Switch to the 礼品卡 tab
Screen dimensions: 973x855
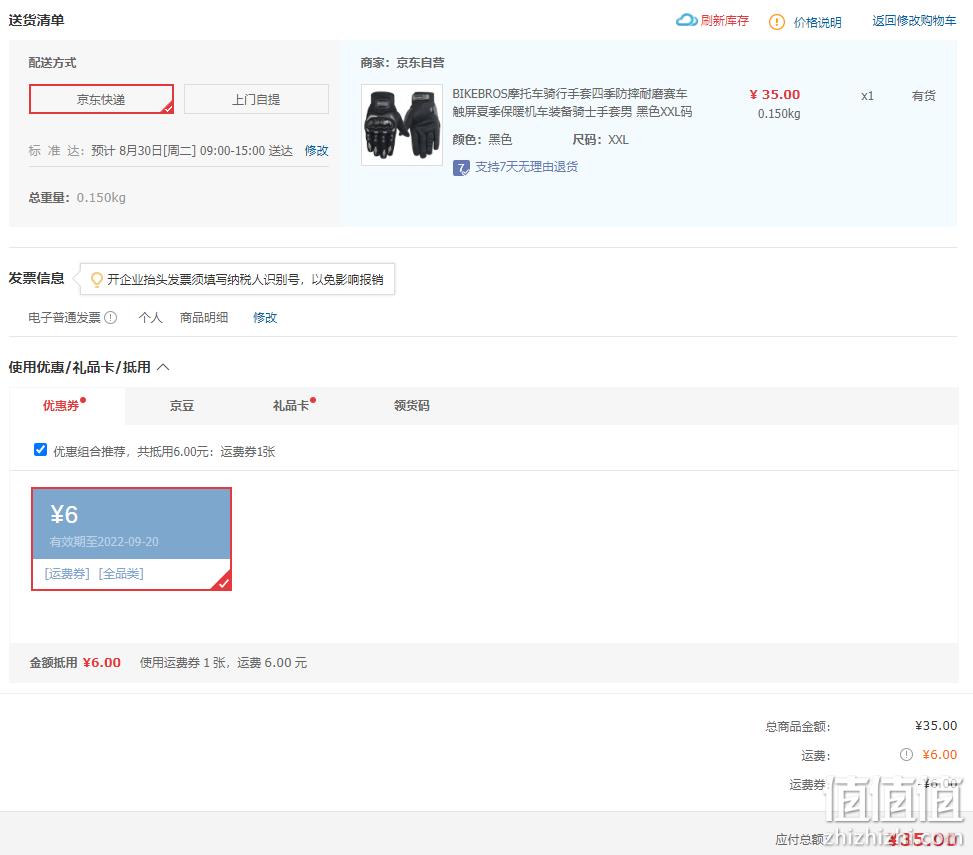click(291, 406)
